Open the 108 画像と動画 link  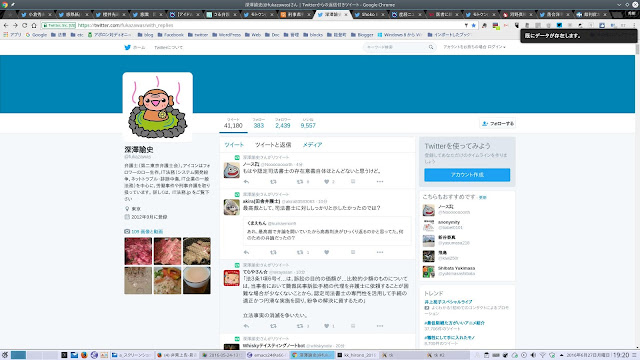(x=147, y=231)
